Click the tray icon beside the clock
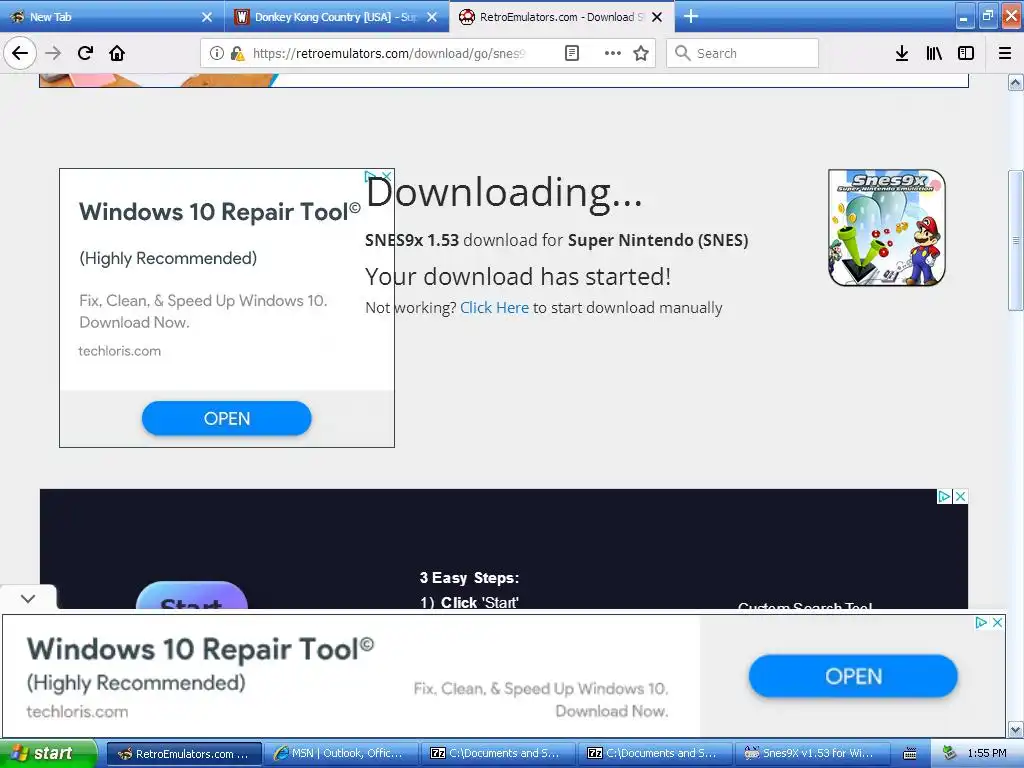This screenshot has width=1024, height=768. (950, 754)
